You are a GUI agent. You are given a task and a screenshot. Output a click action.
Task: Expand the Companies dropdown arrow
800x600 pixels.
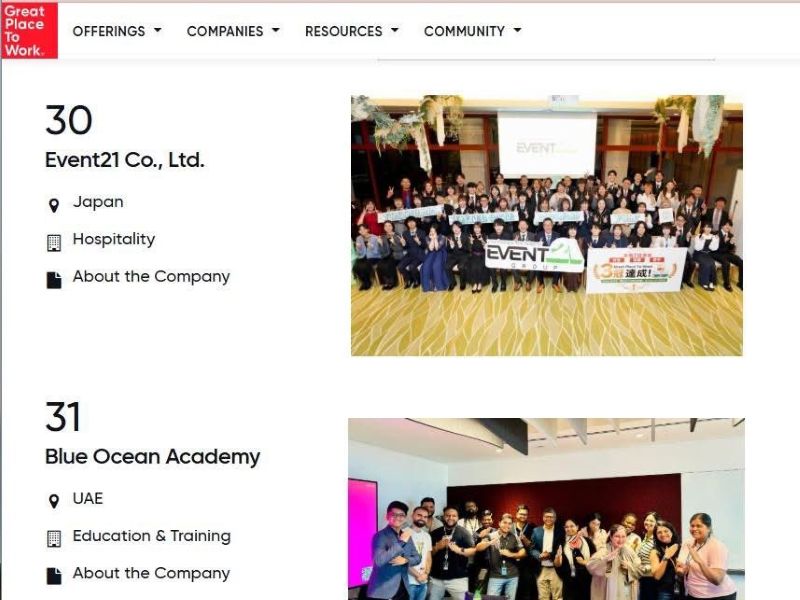276,30
